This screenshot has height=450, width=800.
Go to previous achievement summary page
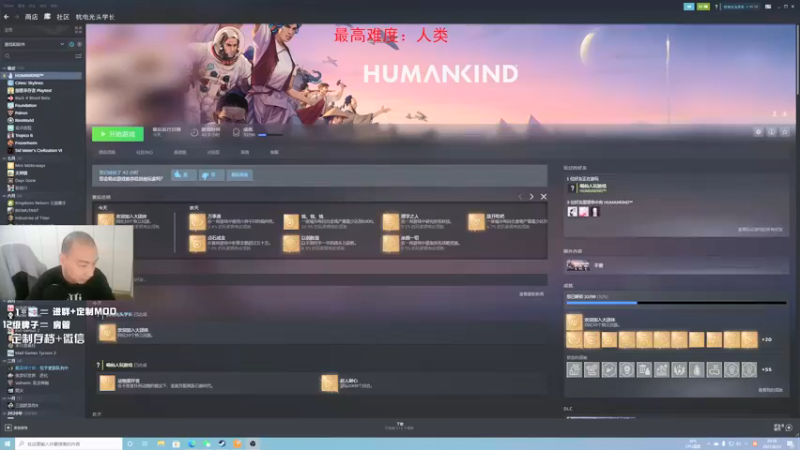point(520,197)
